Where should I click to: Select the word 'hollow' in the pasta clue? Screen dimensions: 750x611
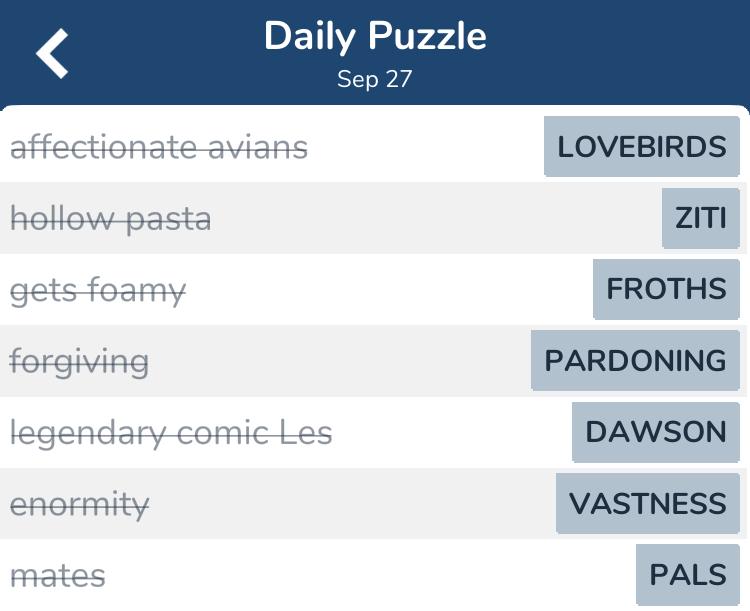58,219
